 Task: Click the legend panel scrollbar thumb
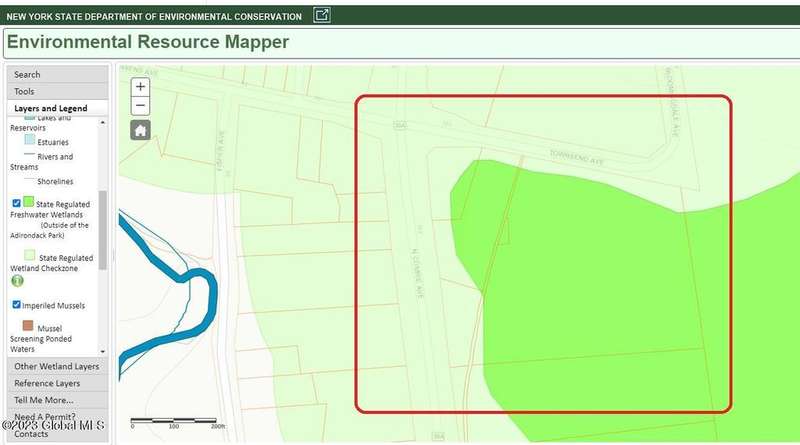pos(103,230)
